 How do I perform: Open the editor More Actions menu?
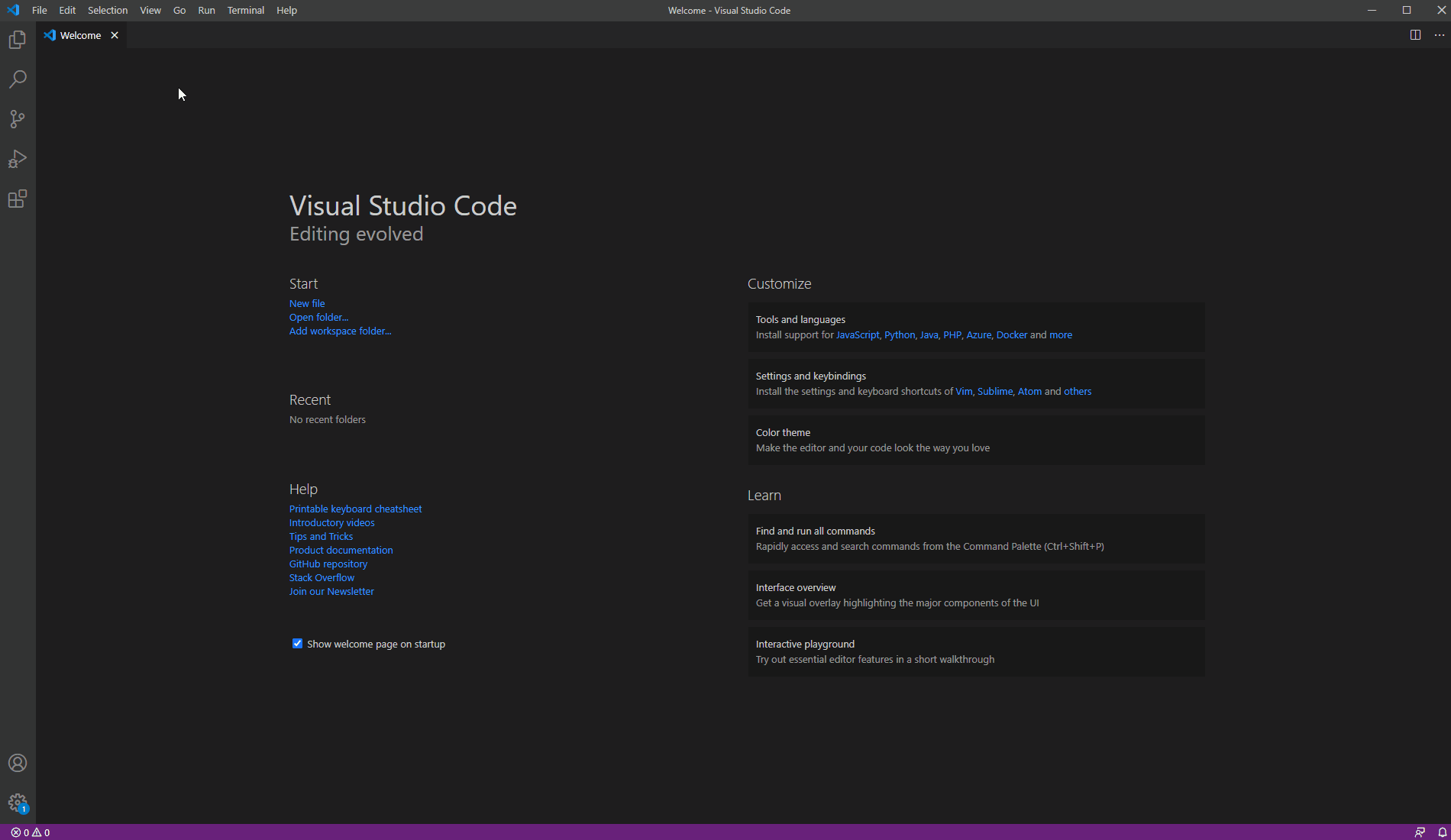point(1440,35)
